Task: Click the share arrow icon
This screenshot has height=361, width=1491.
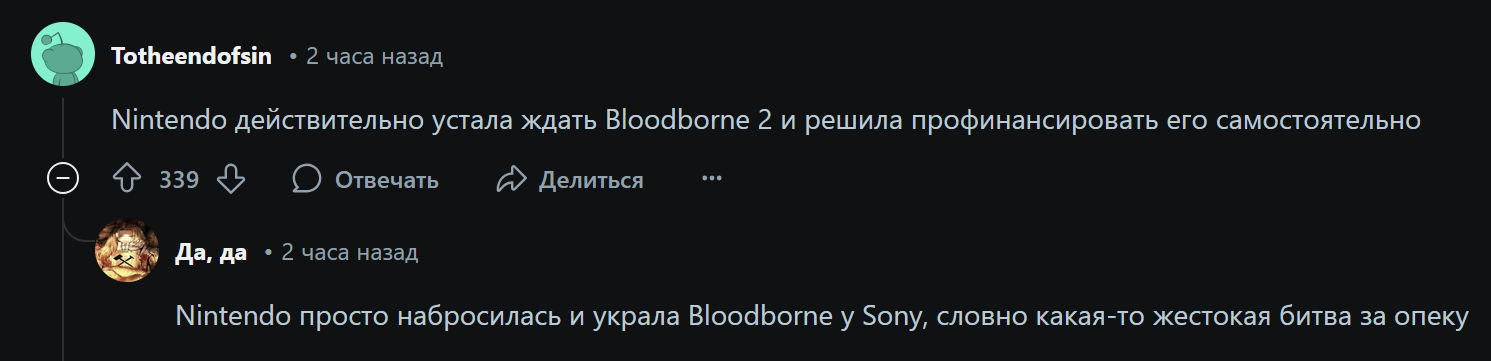Action: [x=511, y=180]
